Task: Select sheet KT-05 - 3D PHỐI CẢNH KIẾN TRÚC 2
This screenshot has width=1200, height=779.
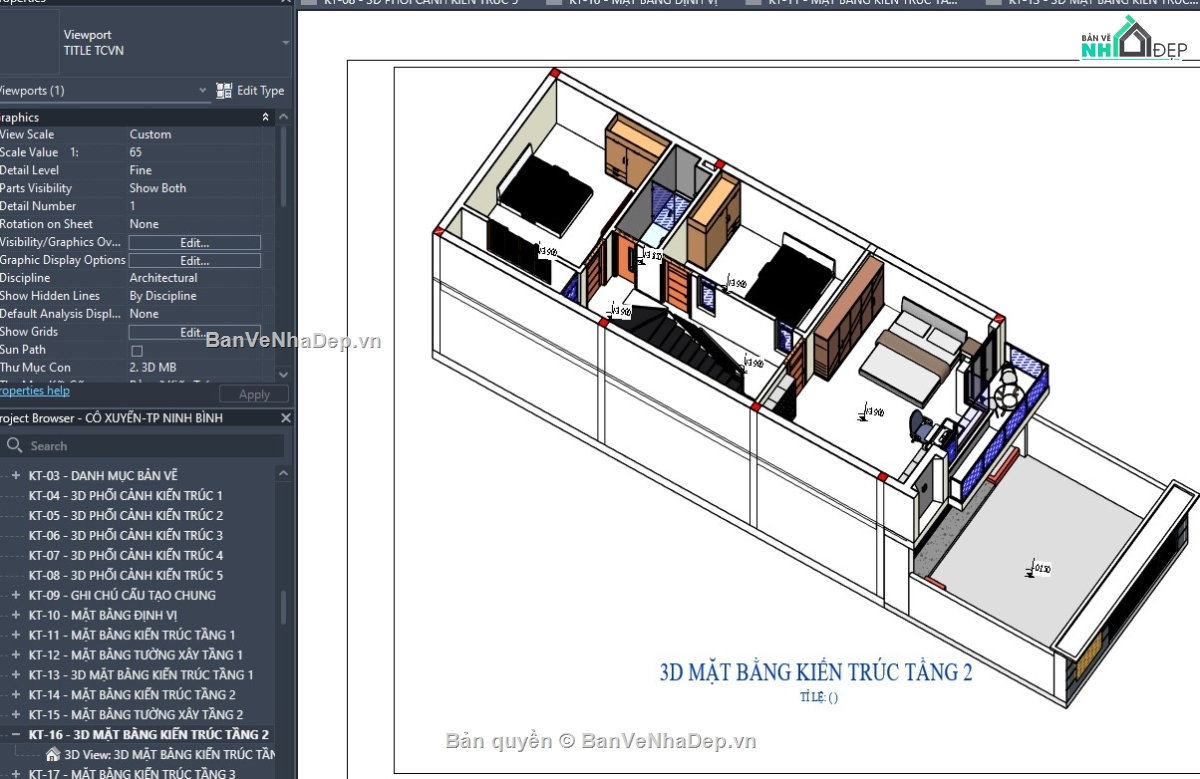Action: pyautogui.click(x=125, y=515)
